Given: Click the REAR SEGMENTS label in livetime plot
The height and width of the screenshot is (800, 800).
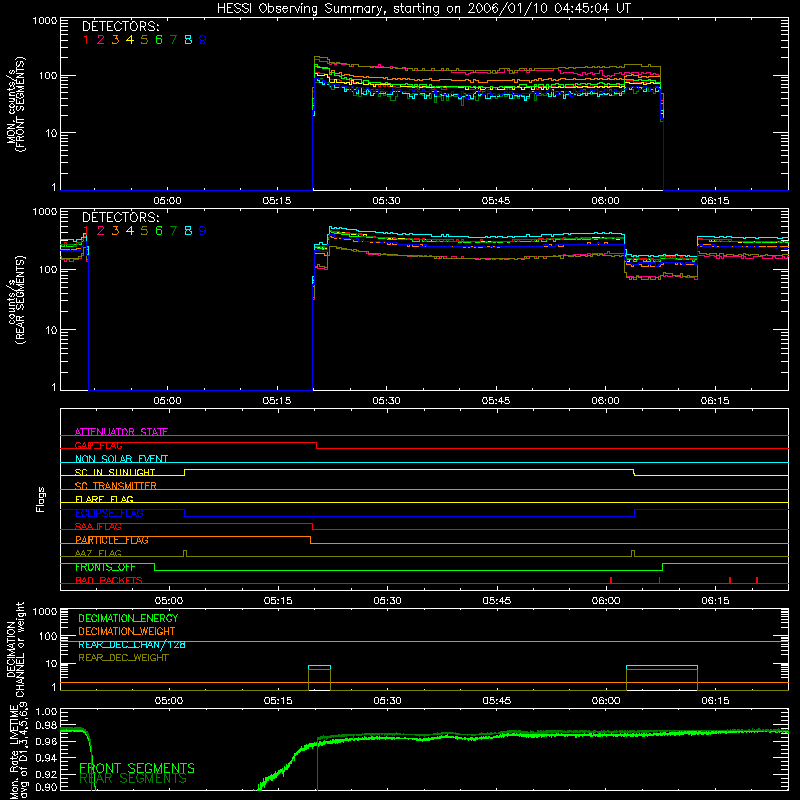Looking at the screenshot, I should [133, 779].
